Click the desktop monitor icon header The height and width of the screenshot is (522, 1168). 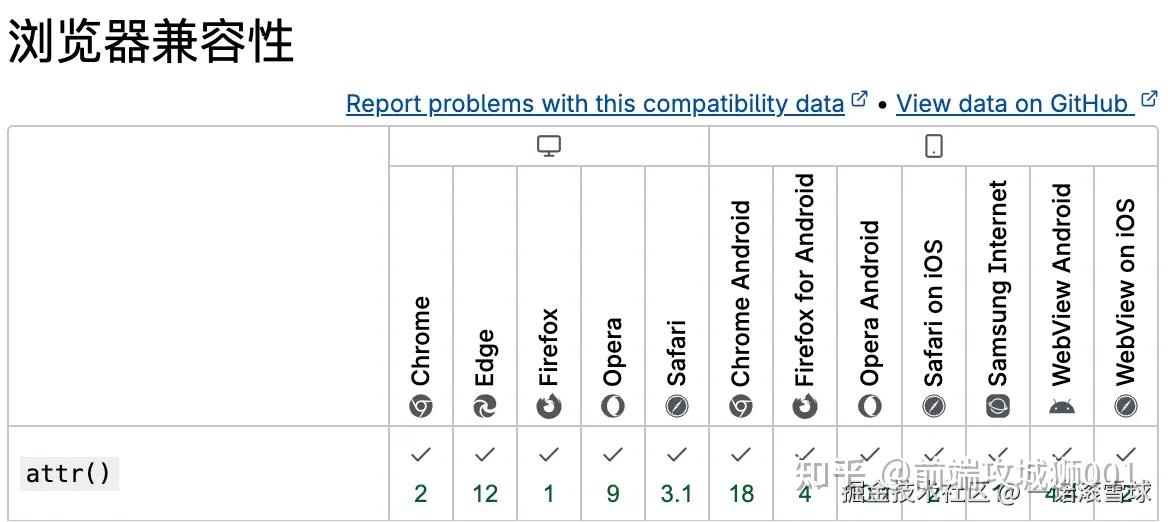(x=549, y=146)
